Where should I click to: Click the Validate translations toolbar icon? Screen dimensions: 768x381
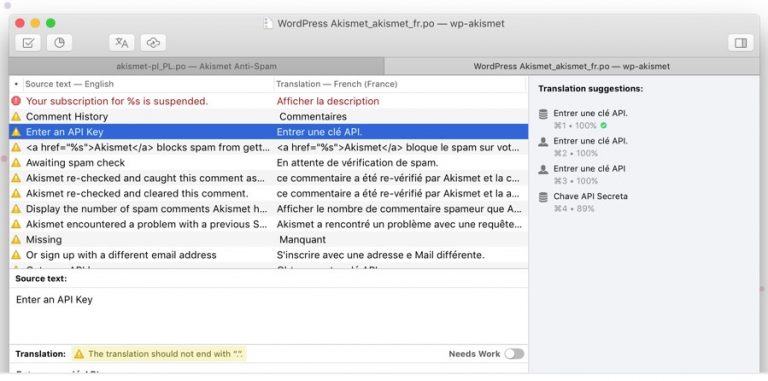28,43
